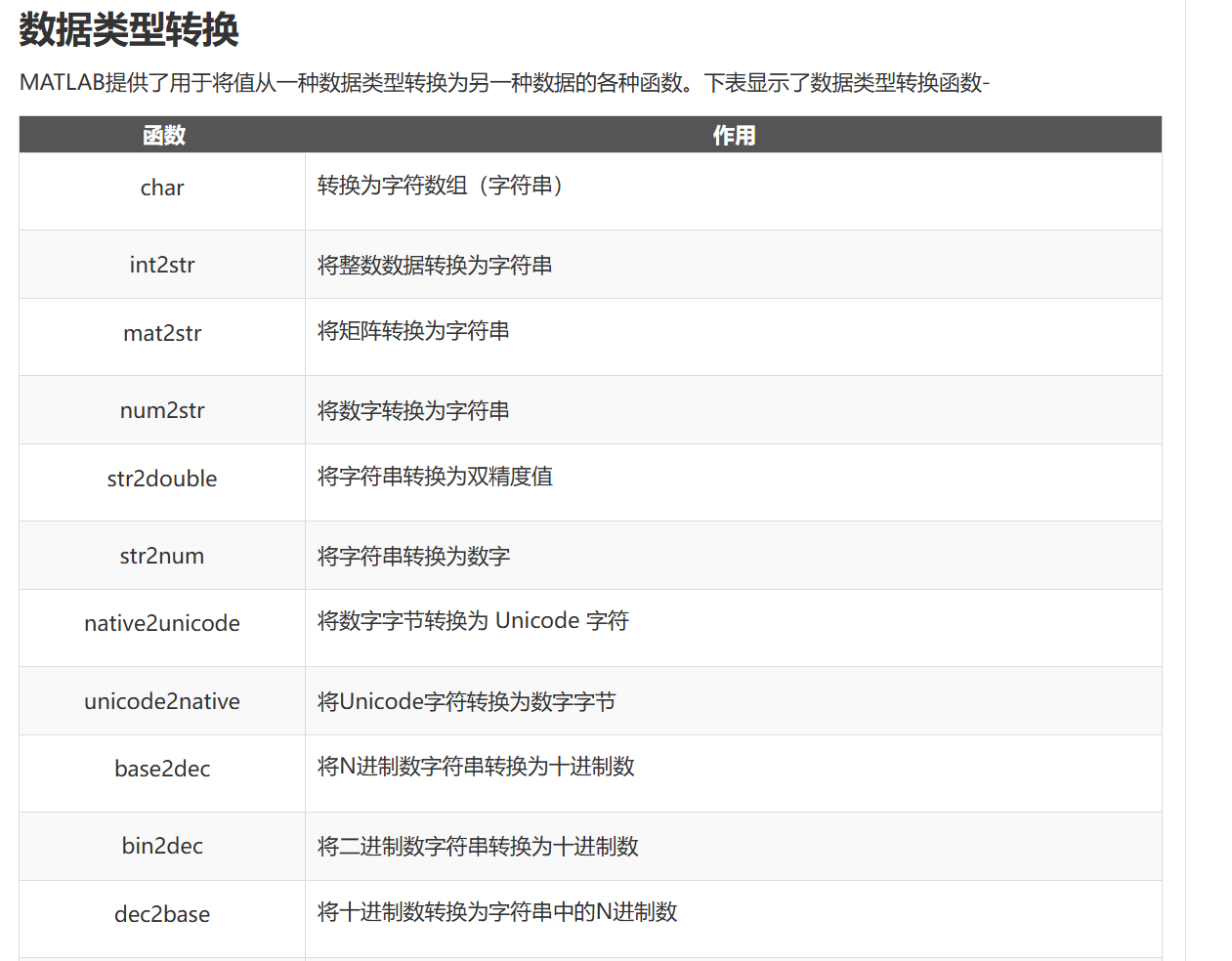Click the heading 数据类型转换

129,29
